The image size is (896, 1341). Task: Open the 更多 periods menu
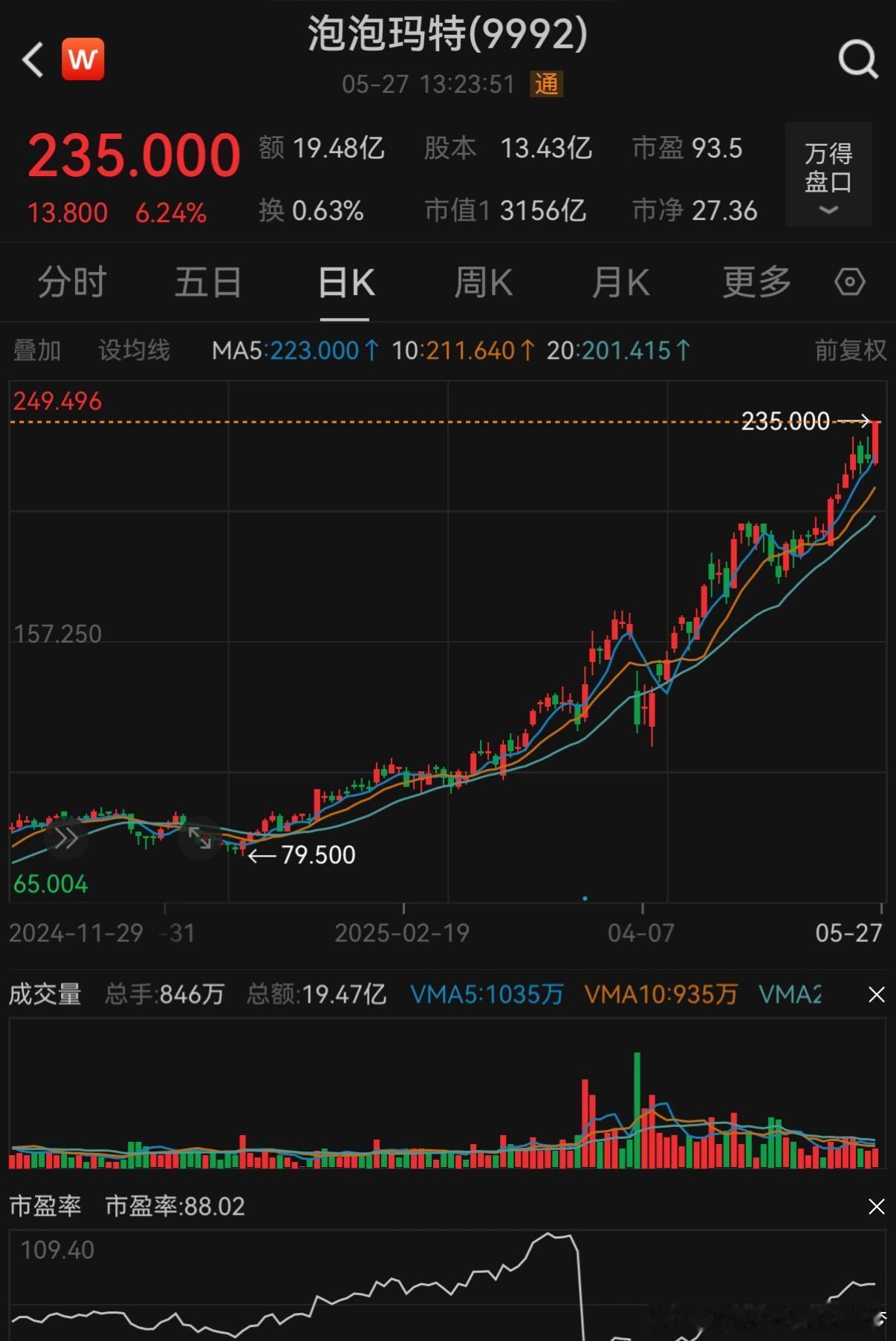tap(757, 282)
